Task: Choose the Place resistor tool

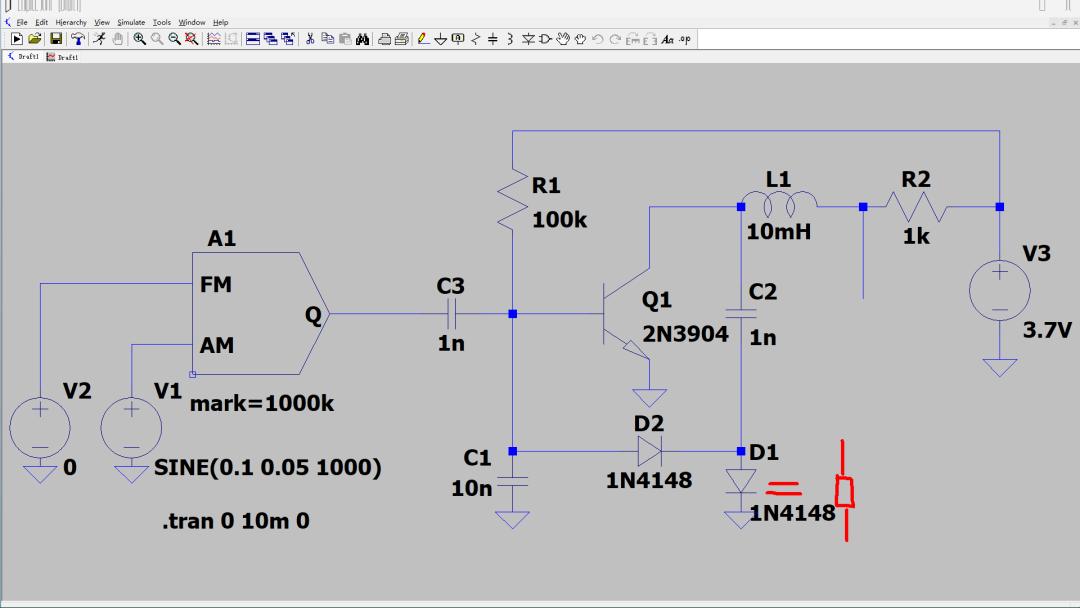Action: point(476,39)
